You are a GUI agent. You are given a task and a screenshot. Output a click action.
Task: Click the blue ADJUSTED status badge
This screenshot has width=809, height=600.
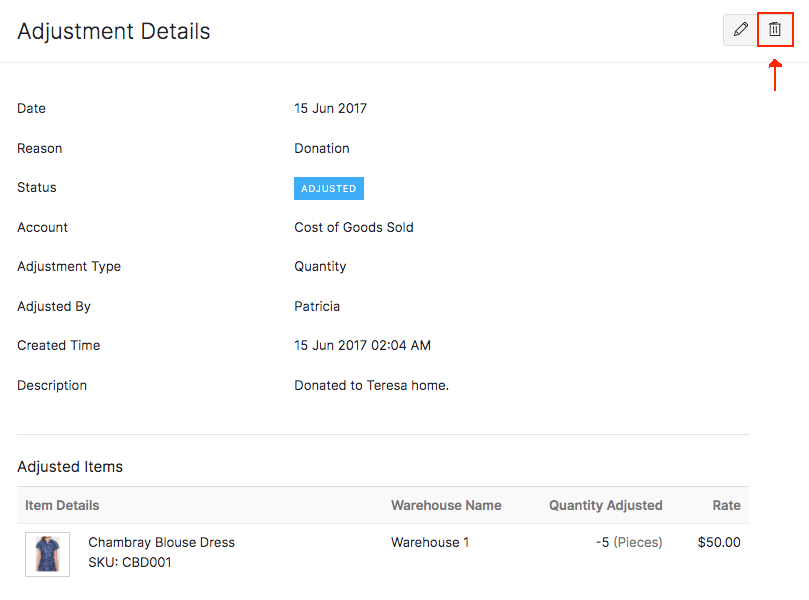[328, 188]
